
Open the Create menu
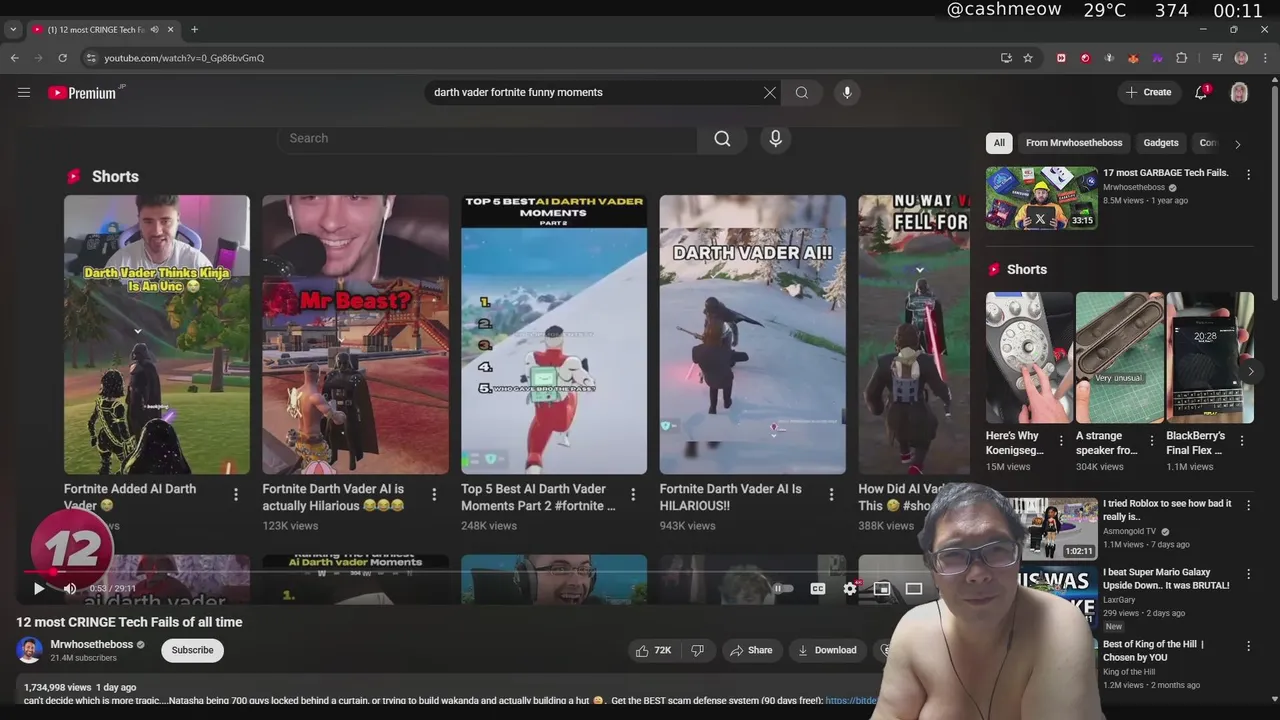click(x=1148, y=92)
